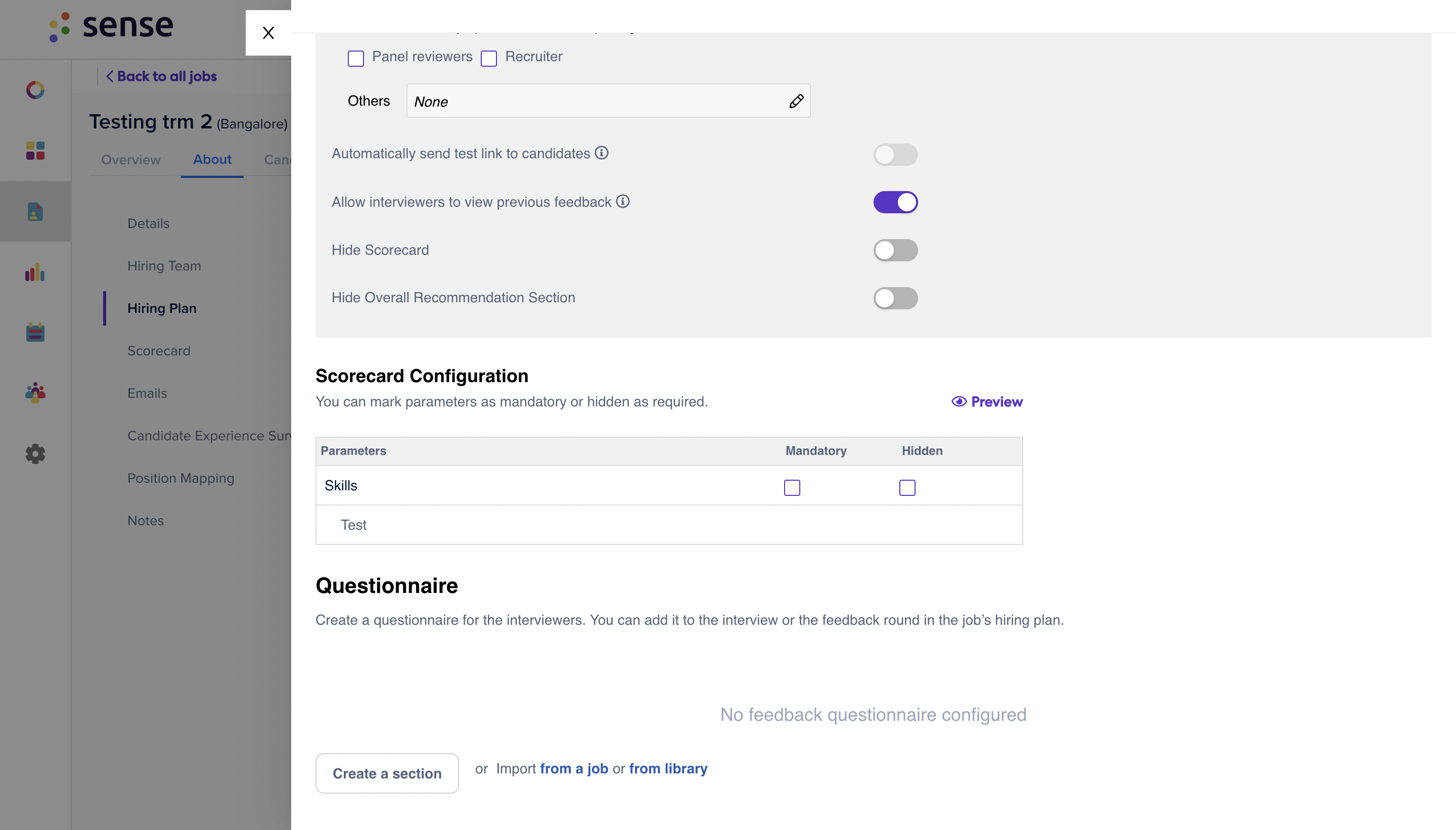Switch to the Overview tab

tap(131, 160)
